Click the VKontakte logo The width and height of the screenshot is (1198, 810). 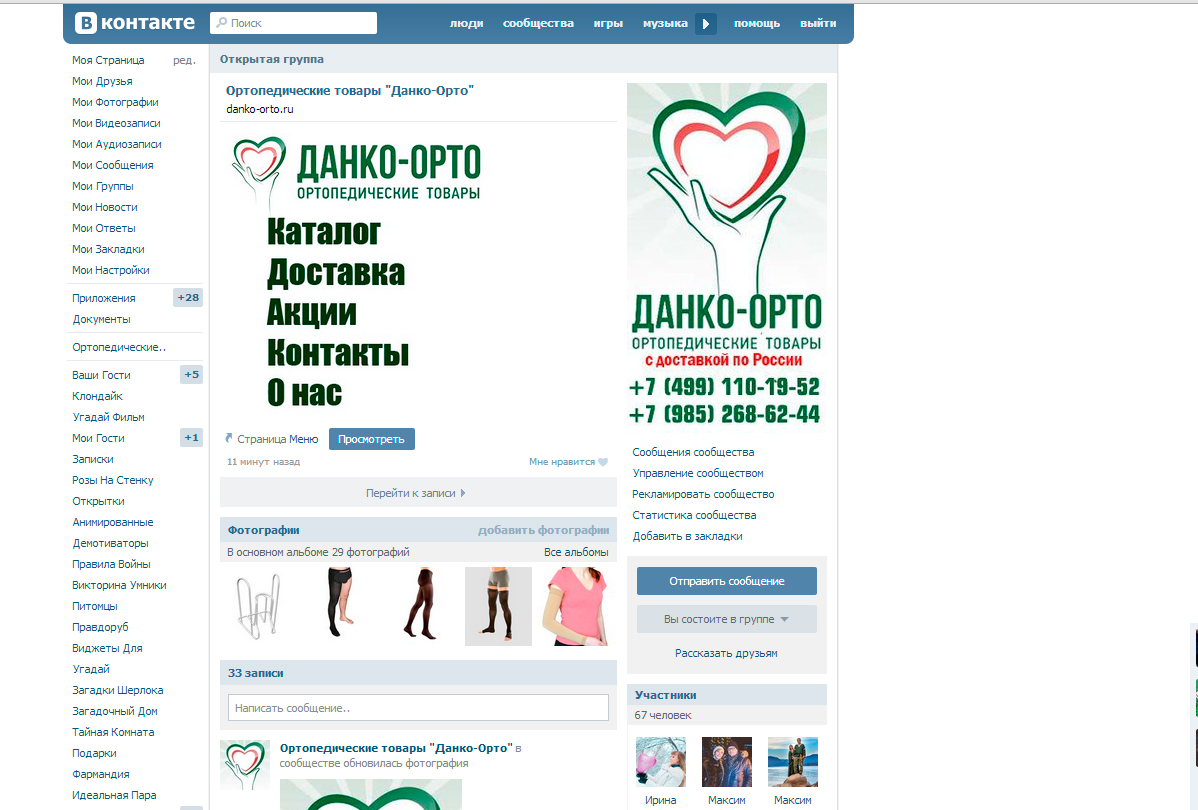135,23
